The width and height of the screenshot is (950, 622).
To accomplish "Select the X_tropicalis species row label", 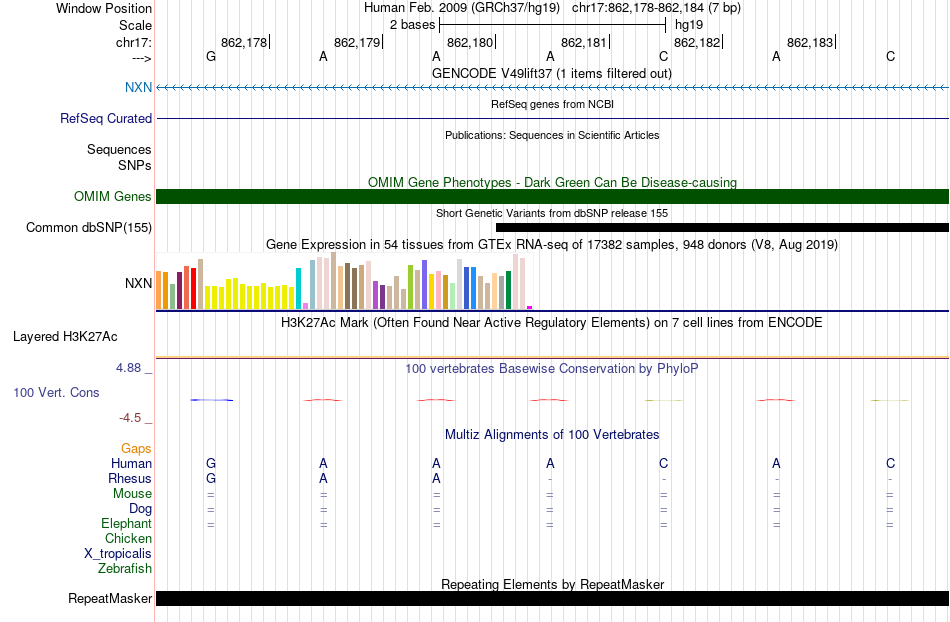I will [x=118, y=554].
